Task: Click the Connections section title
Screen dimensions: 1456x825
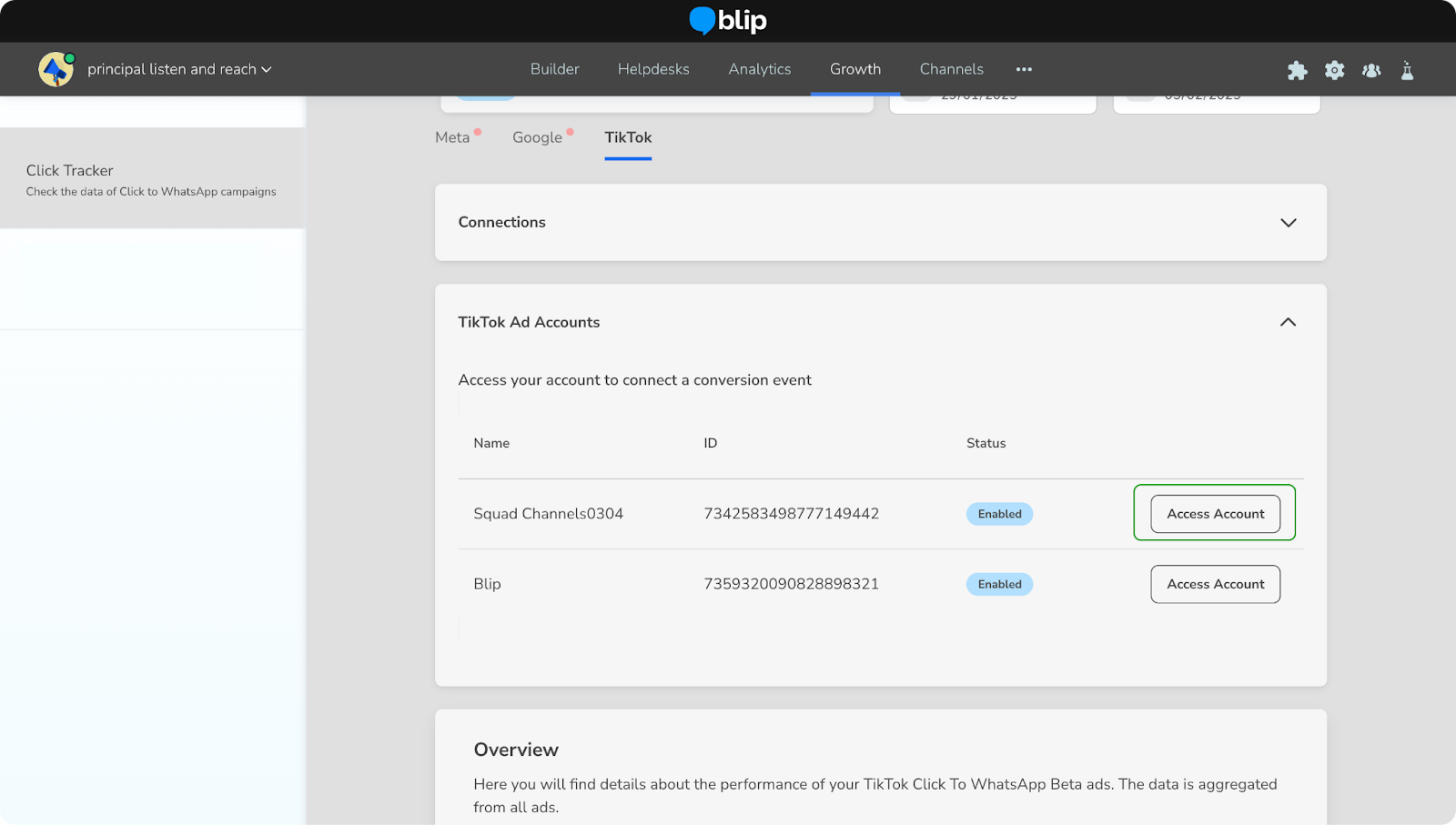Action: click(x=502, y=222)
